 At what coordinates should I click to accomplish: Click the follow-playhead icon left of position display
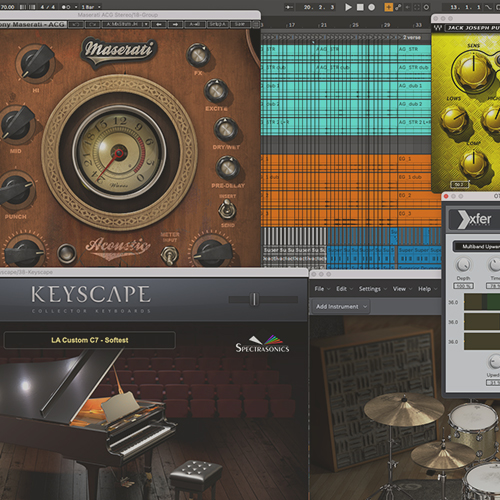289,7
